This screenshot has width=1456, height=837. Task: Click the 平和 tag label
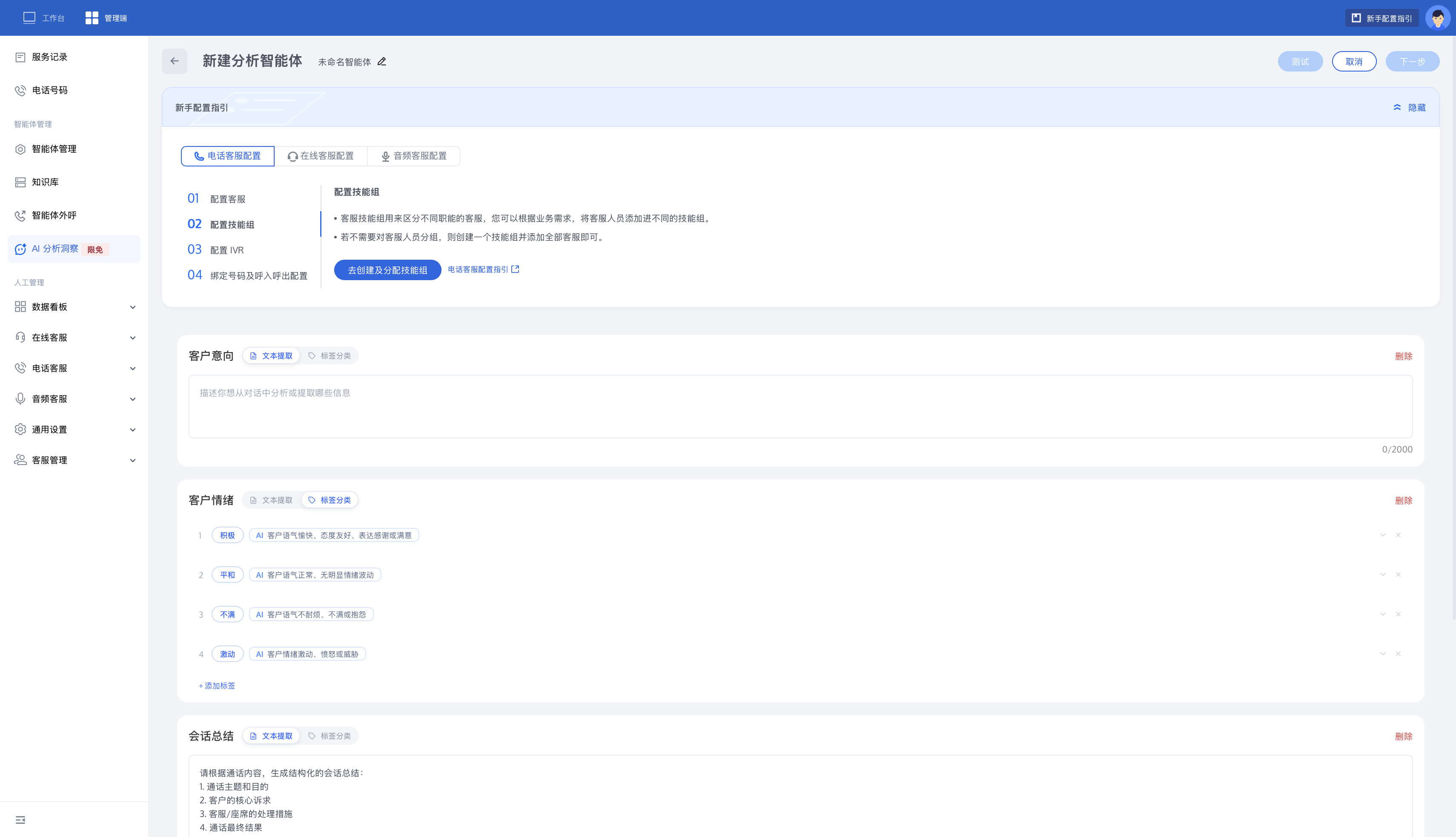tap(228, 575)
